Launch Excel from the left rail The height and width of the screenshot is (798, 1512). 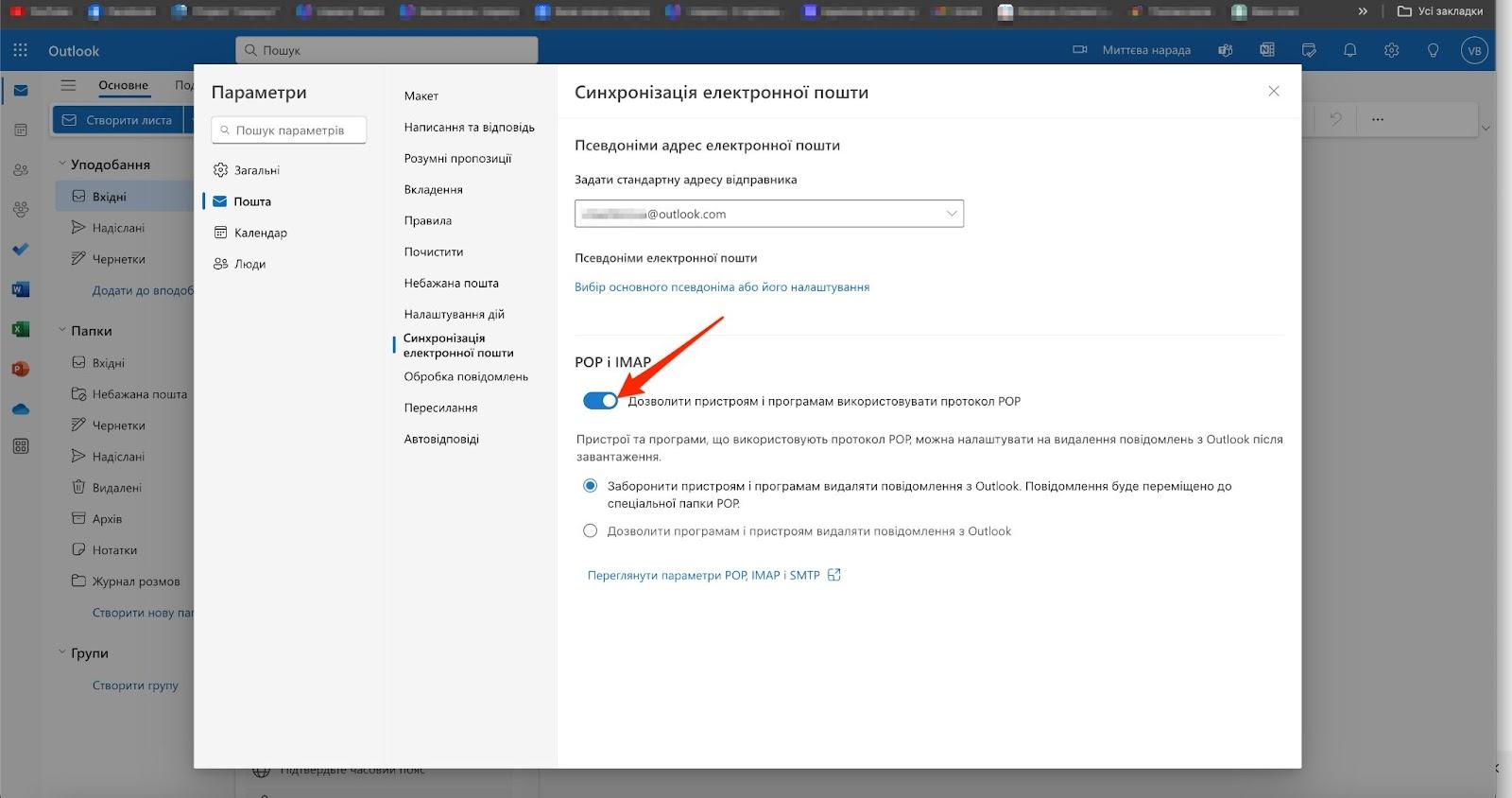tap(21, 329)
